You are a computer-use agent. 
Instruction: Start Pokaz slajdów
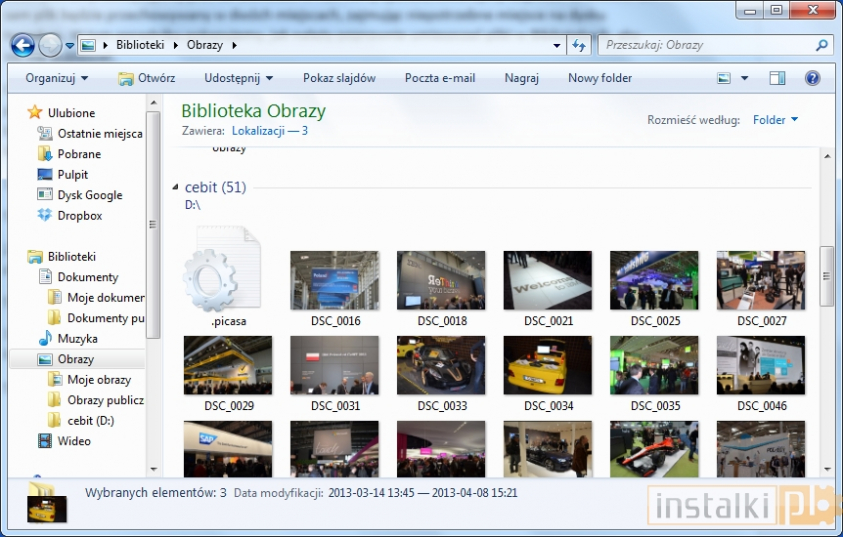point(339,78)
